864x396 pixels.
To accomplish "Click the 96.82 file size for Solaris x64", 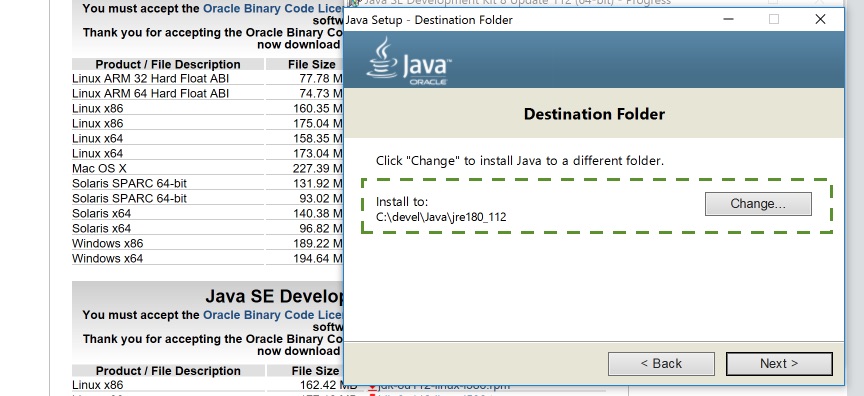I will (321, 228).
